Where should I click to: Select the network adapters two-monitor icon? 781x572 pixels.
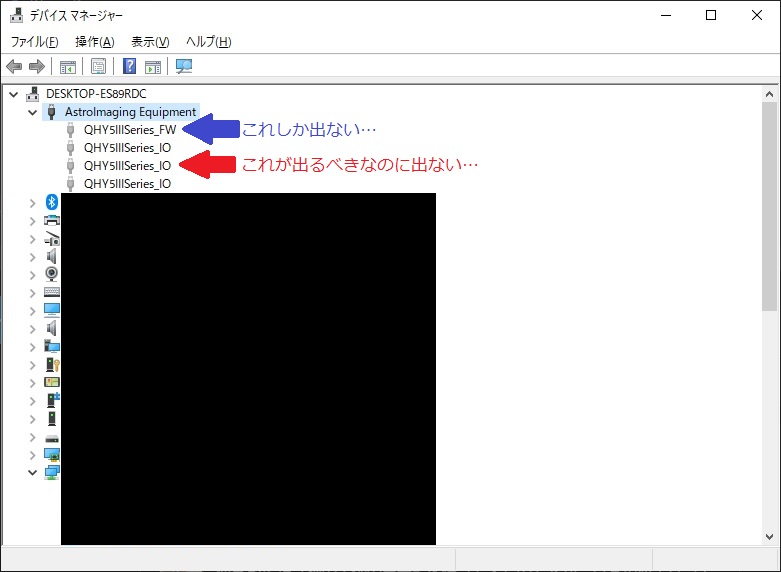(52, 472)
